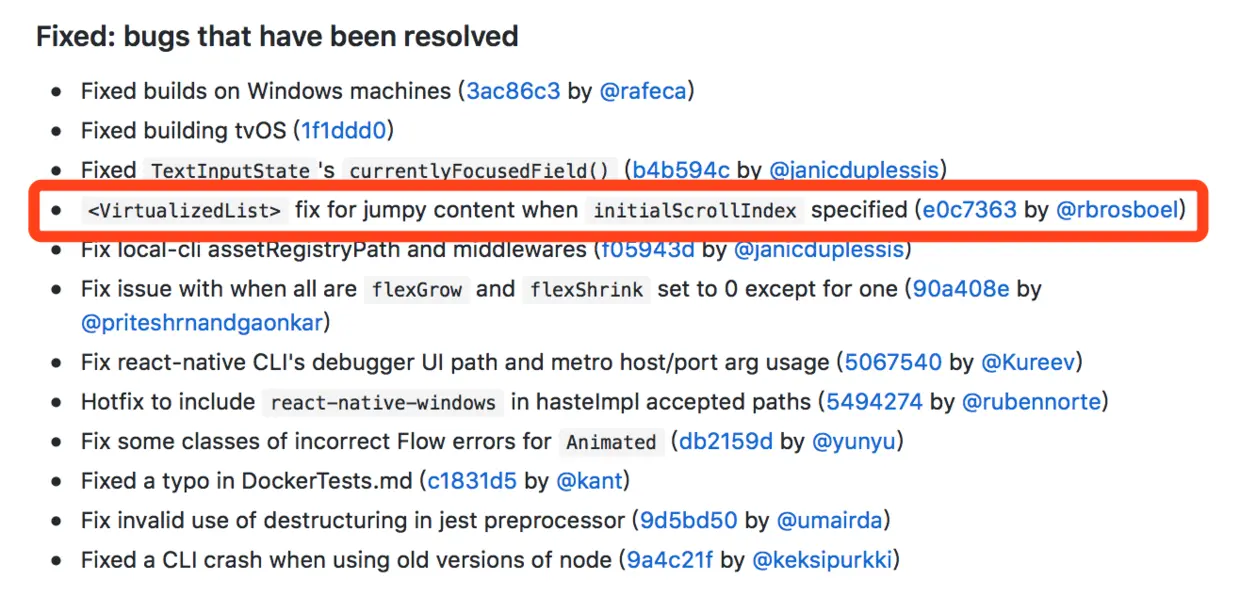Click the @umairda mention link

coord(830,520)
